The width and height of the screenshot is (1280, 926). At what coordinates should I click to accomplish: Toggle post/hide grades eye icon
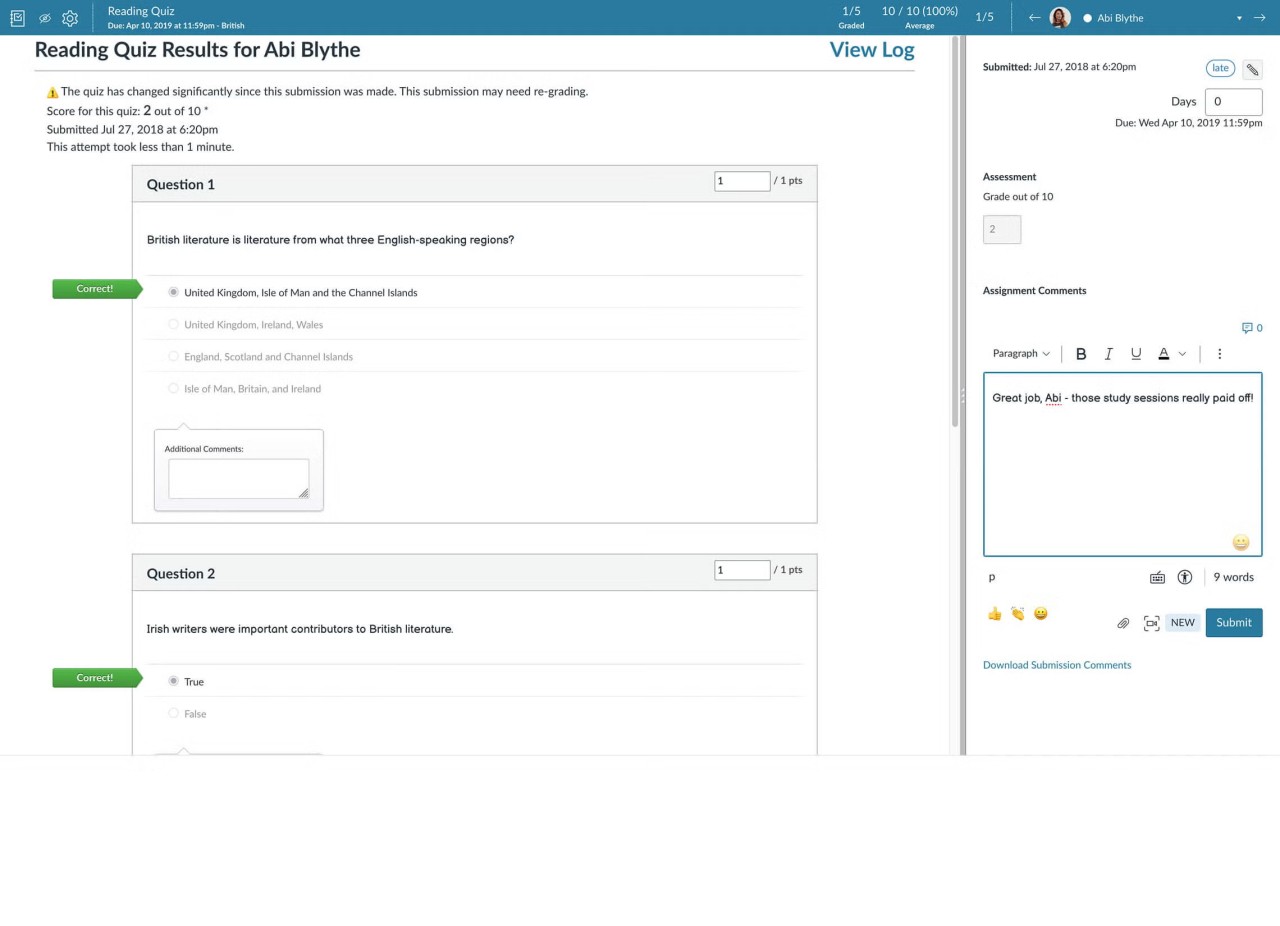coord(45,18)
